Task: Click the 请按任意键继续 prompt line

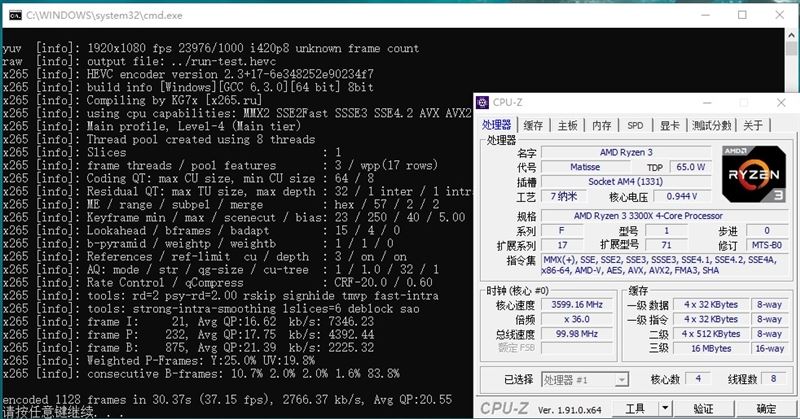Action: 63,412
